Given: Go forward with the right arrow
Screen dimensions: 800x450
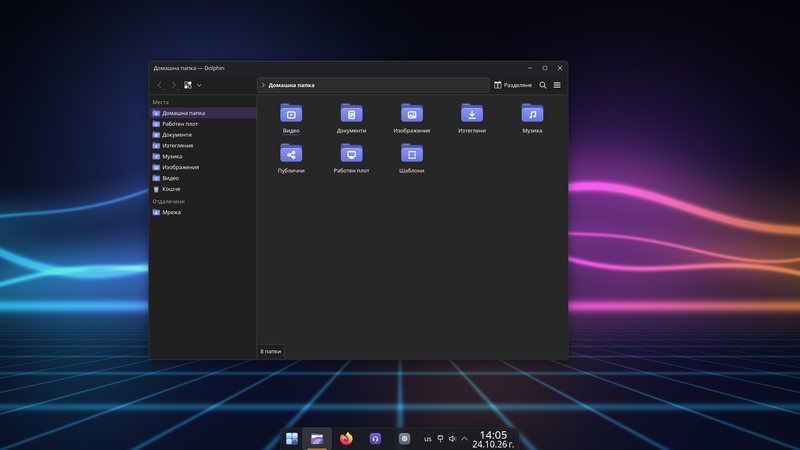Looking at the screenshot, I should pos(173,85).
